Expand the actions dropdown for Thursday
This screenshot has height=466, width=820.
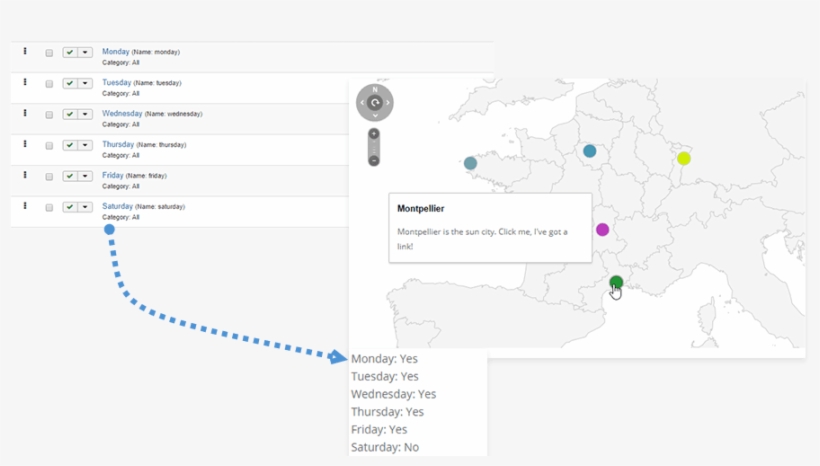85,146
